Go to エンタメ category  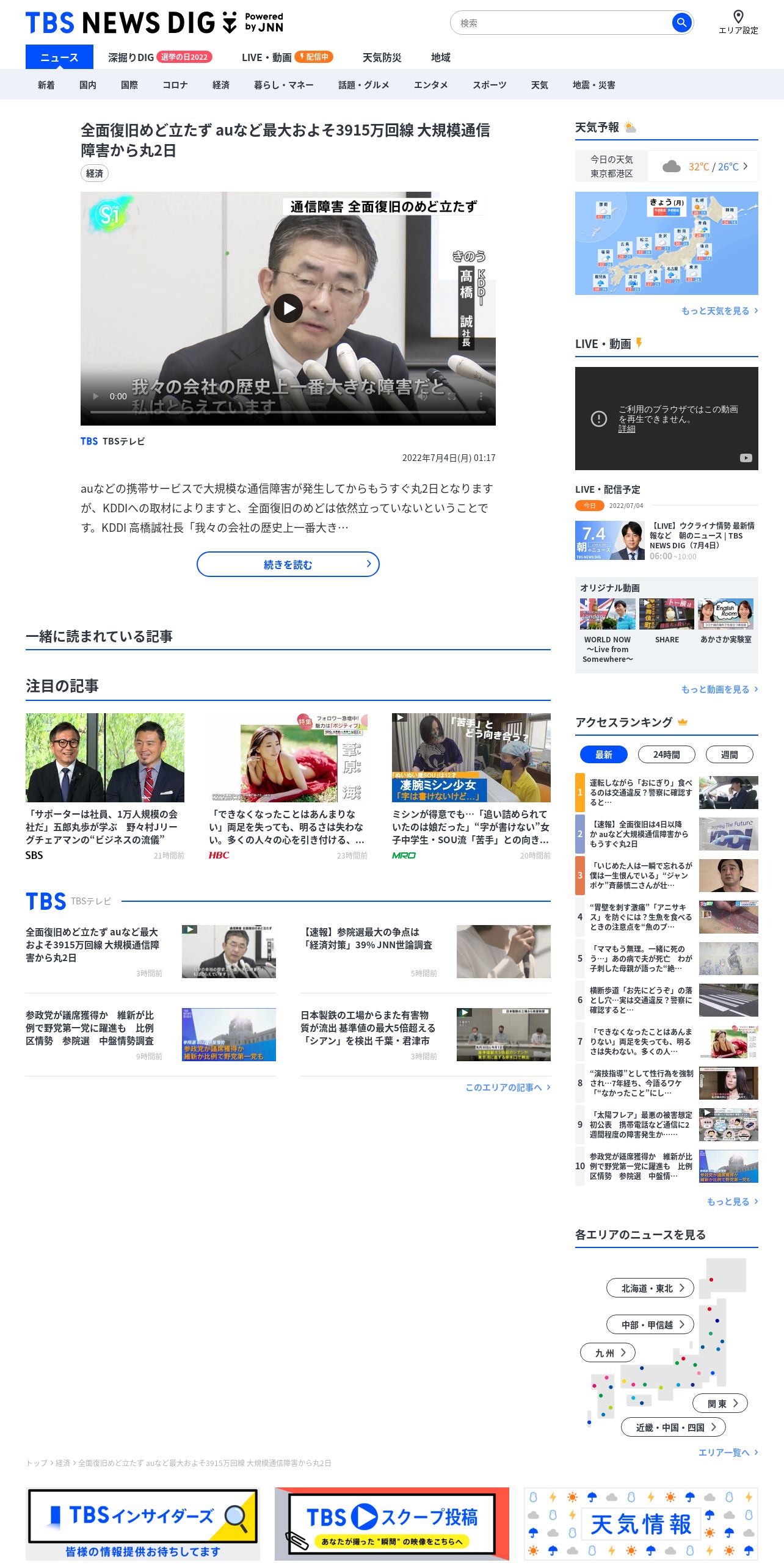[431, 85]
